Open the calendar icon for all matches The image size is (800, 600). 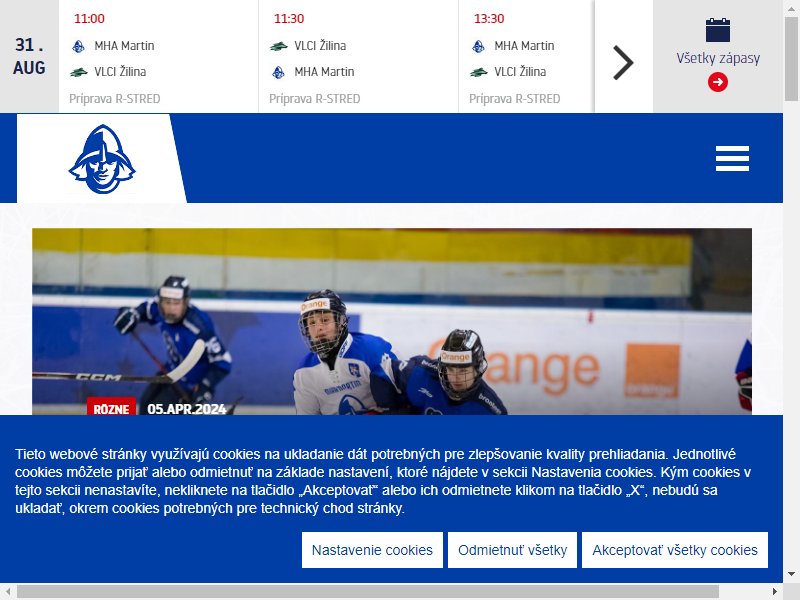[718, 30]
